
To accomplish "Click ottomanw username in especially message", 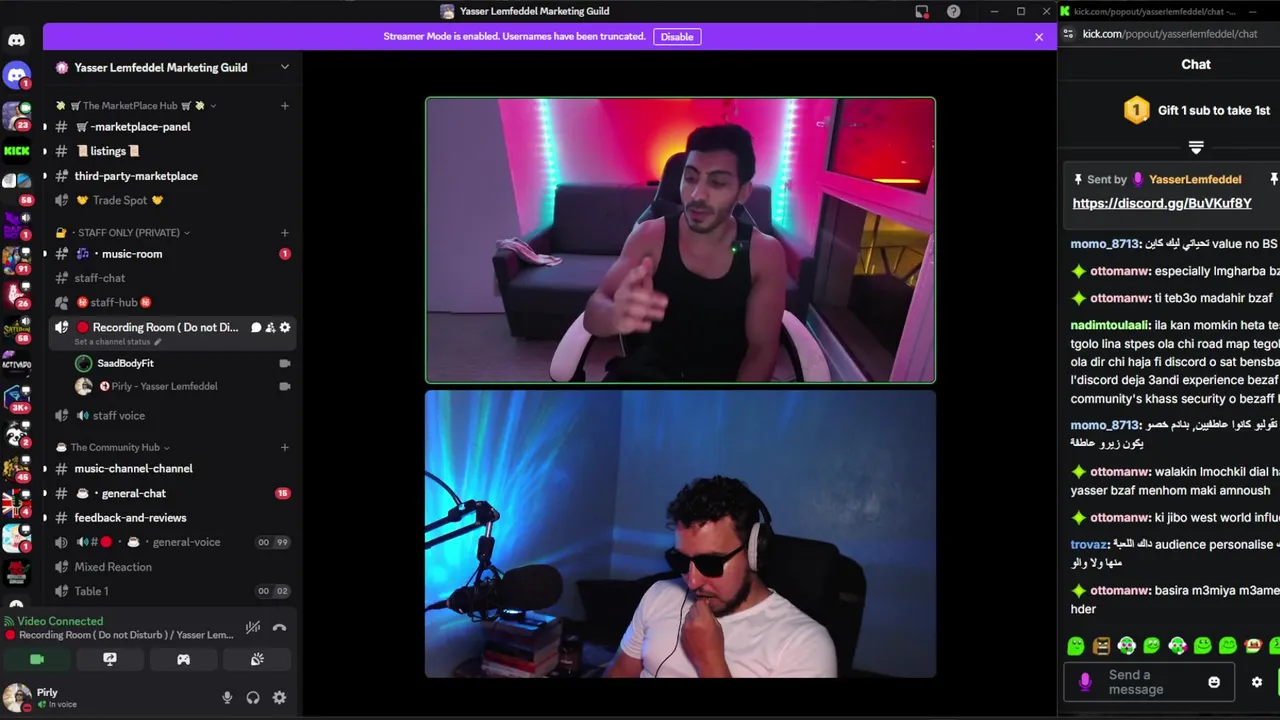I will [1119, 271].
